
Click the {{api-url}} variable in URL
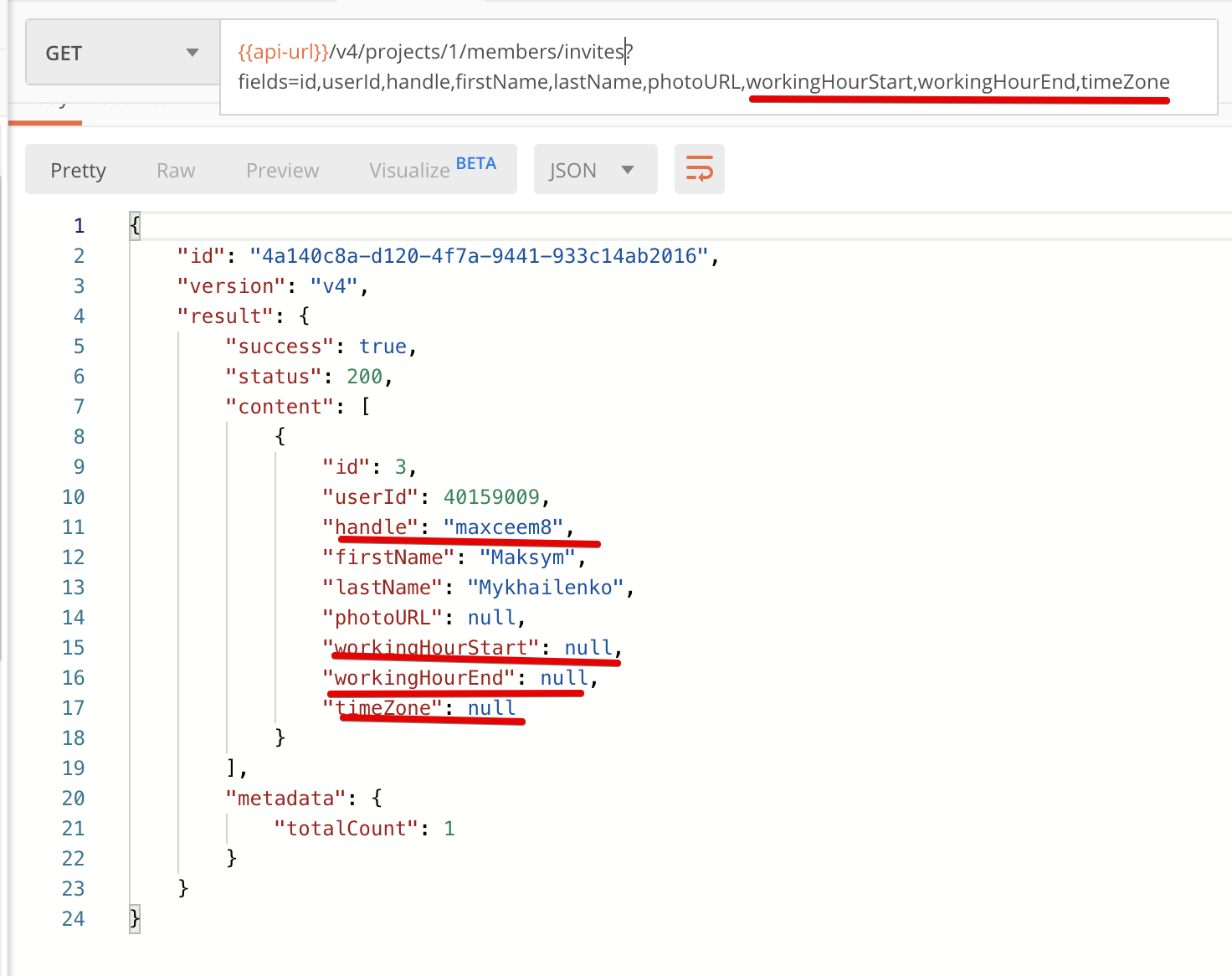(x=284, y=52)
